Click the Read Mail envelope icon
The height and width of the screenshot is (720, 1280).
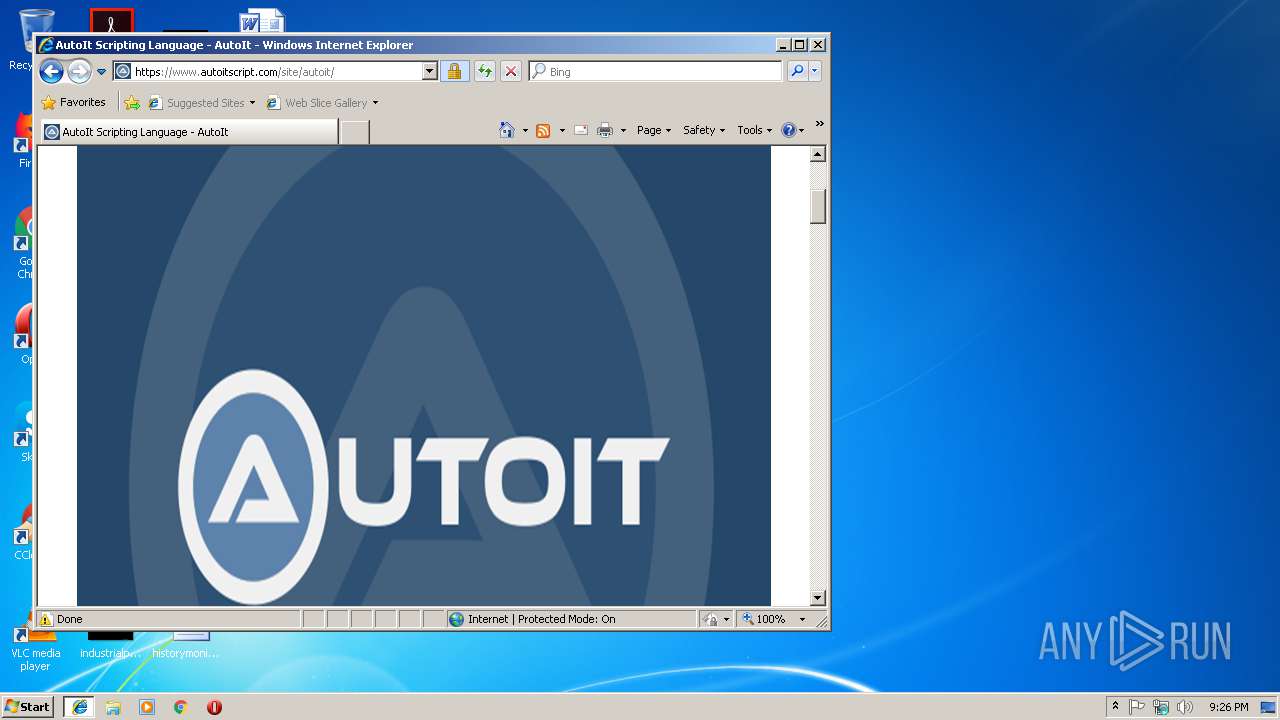[580, 130]
